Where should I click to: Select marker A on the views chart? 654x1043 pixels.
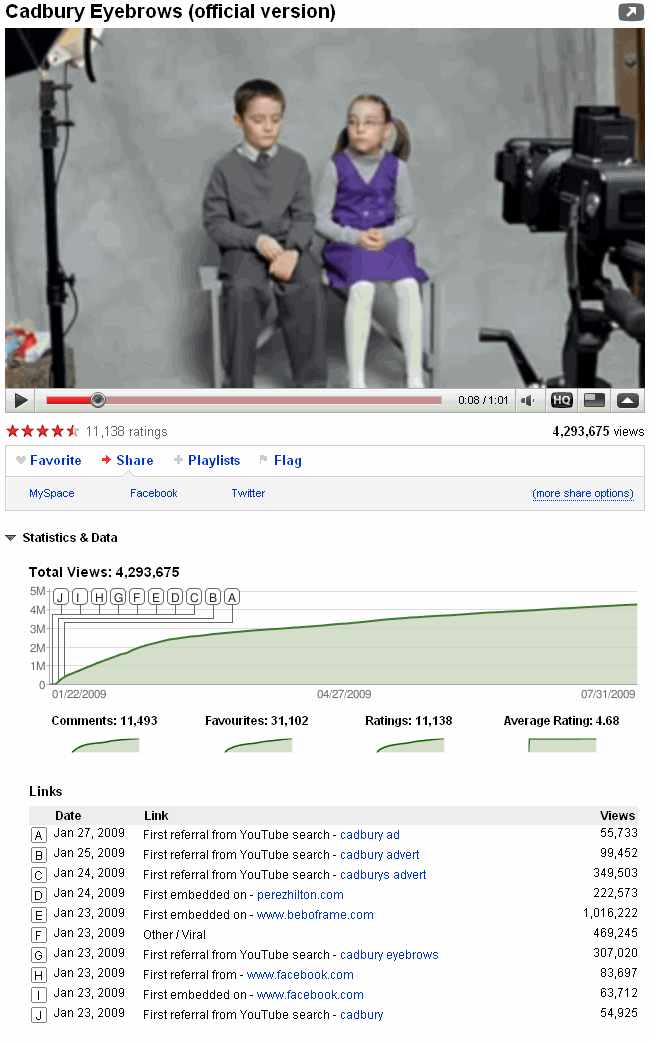pos(232,597)
